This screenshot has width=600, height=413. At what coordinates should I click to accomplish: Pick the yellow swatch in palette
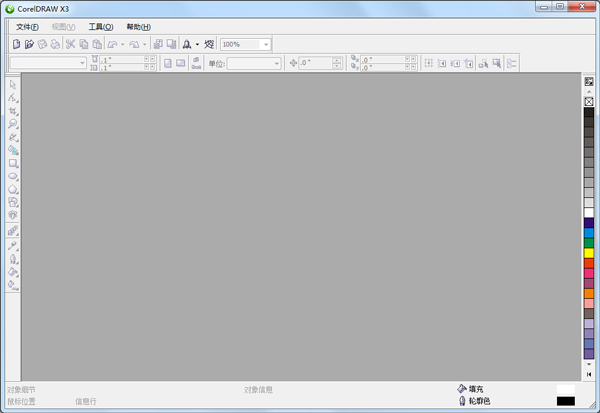589,253
